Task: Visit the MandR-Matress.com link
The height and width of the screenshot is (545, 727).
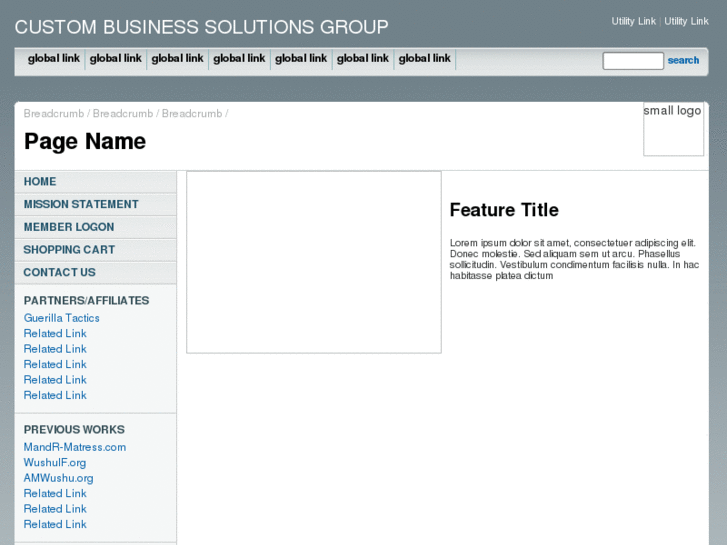Action: click(x=75, y=447)
